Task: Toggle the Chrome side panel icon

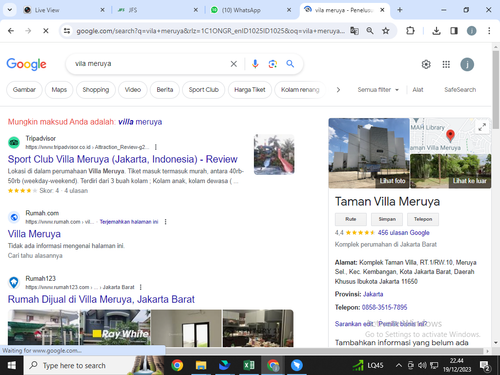Action: tap(454, 31)
